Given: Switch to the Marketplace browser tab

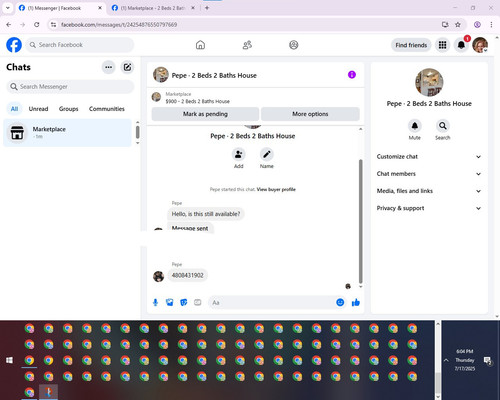Looking at the screenshot, I should 153,8.
